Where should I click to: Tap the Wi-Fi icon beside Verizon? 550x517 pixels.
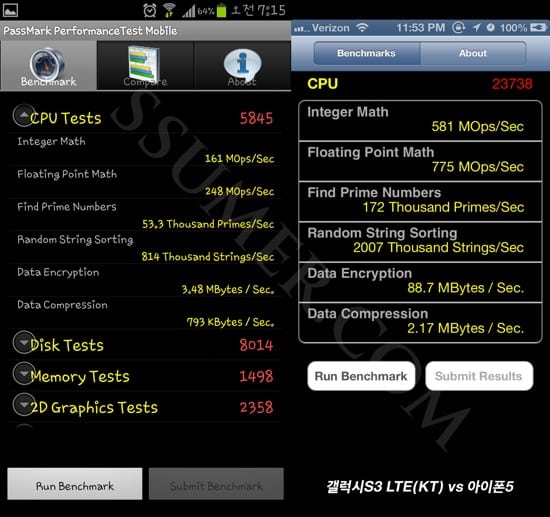(x=362, y=27)
